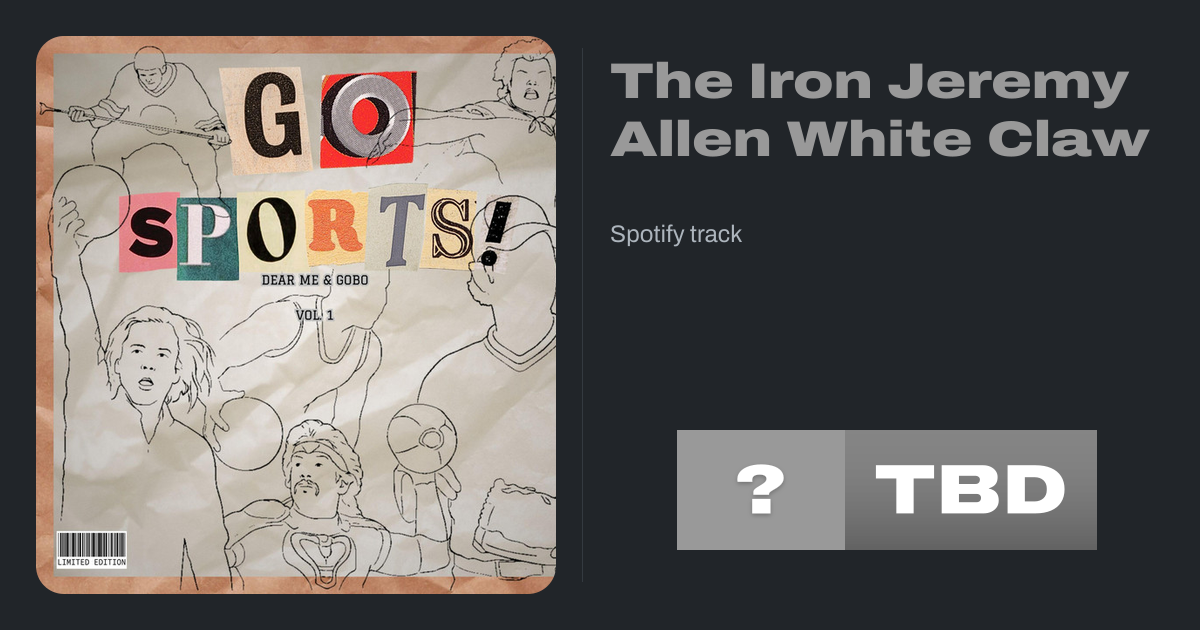Open The Iron Jeremy Allen White Claw title
The height and width of the screenshot is (630, 1200).
879,111
